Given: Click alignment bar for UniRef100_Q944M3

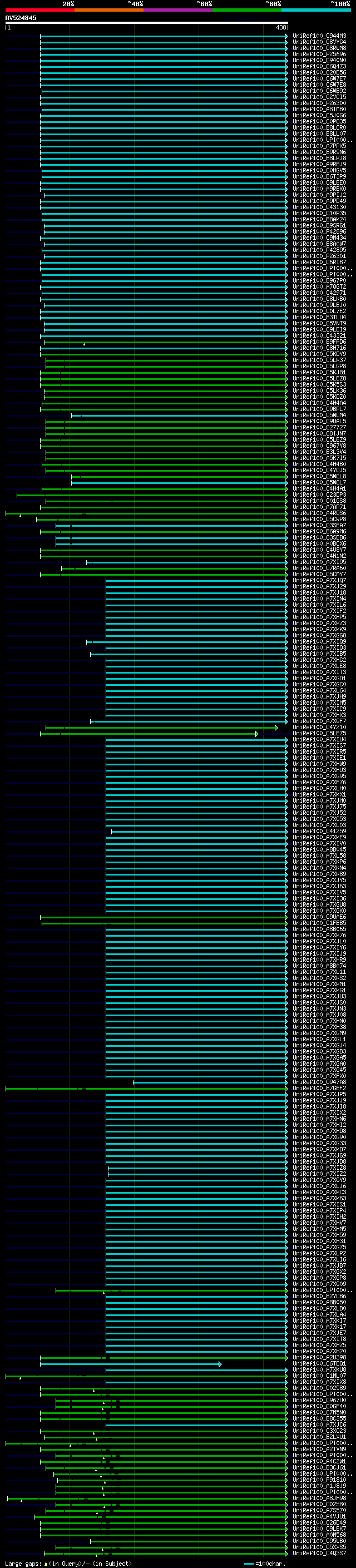Looking at the screenshot, I should [164, 36].
